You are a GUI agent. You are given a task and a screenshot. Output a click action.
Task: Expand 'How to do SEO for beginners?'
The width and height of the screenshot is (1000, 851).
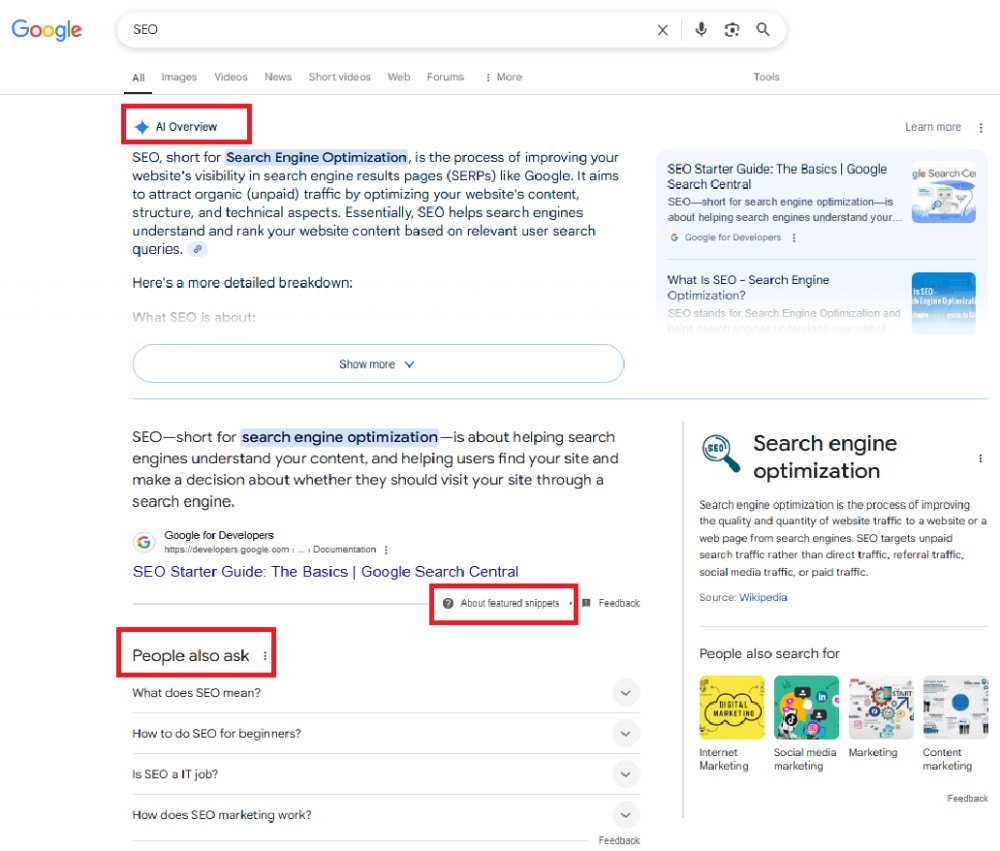point(386,734)
